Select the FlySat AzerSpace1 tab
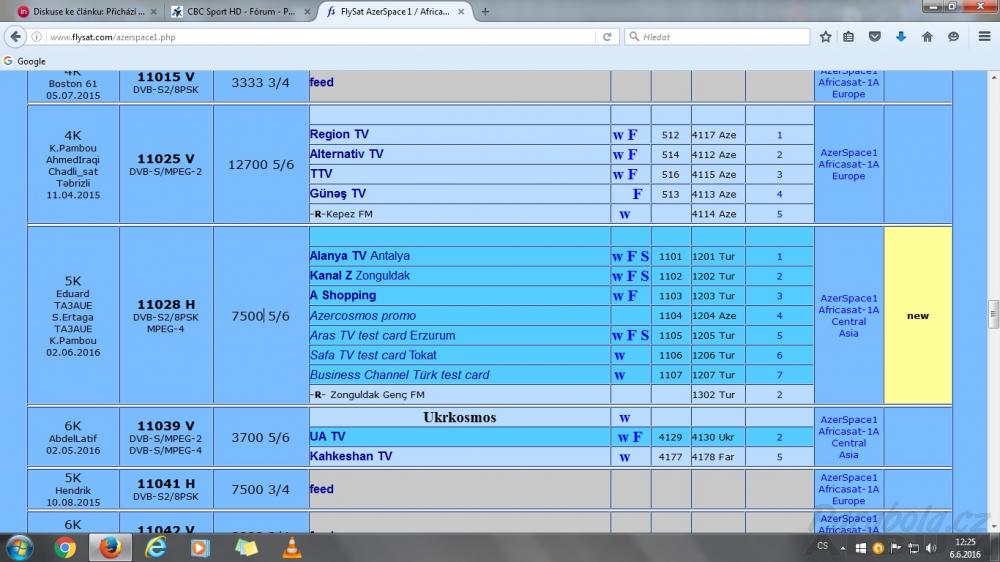This screenshot has width=1000, height=562. point(395,11)
